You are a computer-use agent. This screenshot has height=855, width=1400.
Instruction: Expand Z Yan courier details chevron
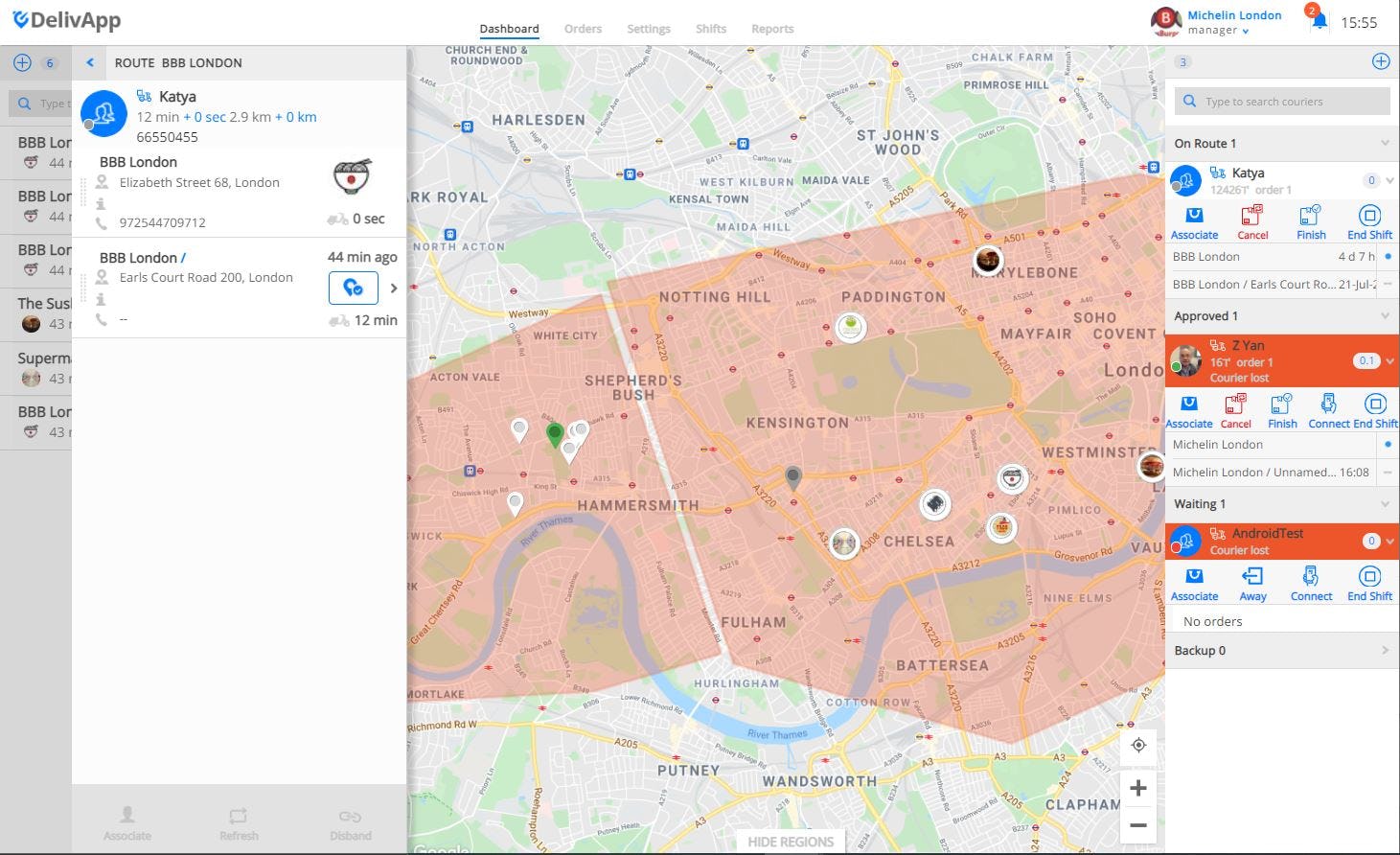tap(1389, 361)
